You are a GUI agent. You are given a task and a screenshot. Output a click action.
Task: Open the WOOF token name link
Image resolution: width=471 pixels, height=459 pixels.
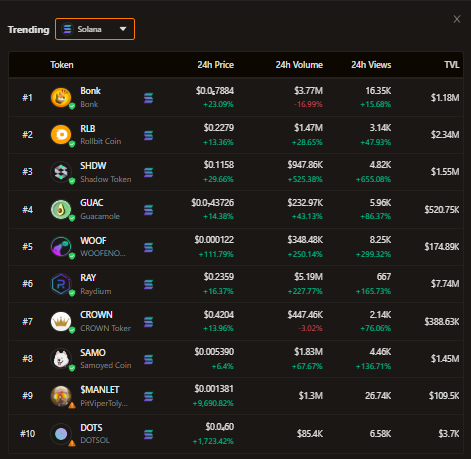93,240
